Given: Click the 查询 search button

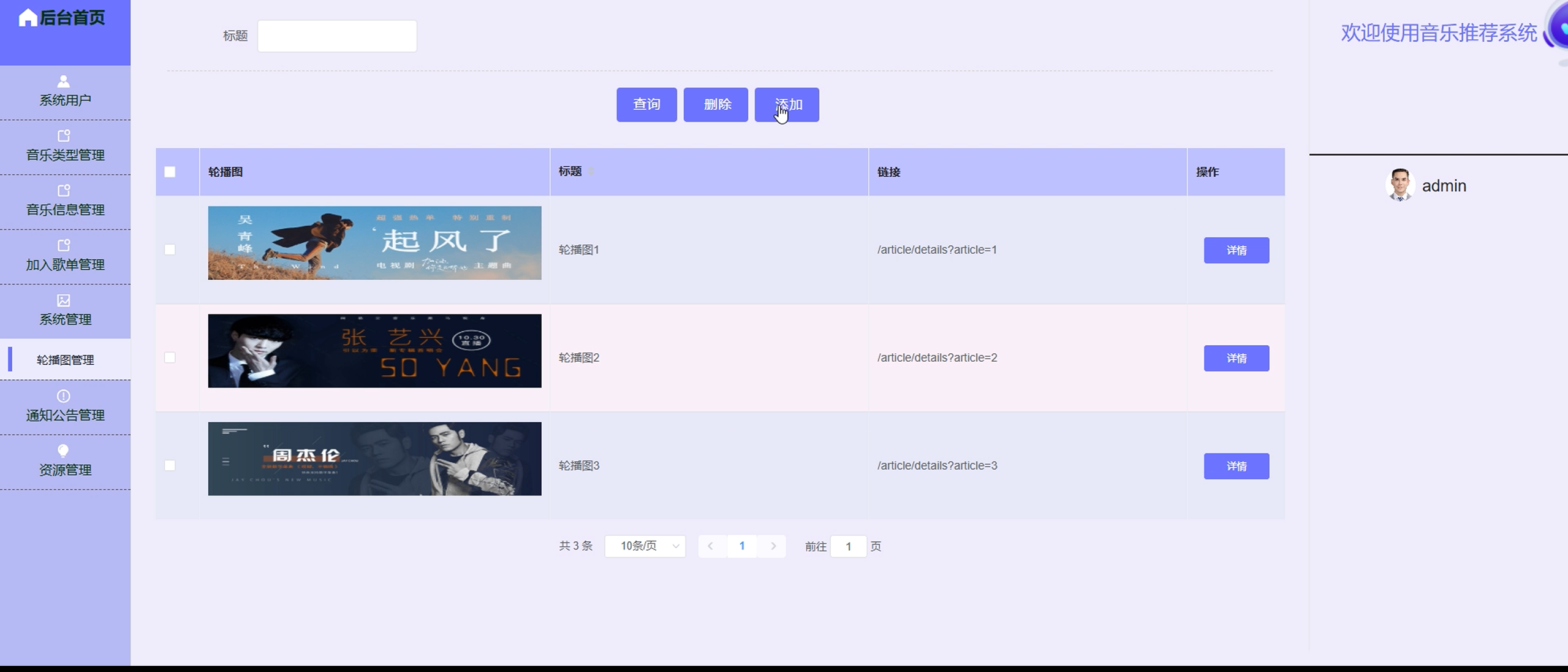Looking at the screenshot, I should [x=646, y=105].
